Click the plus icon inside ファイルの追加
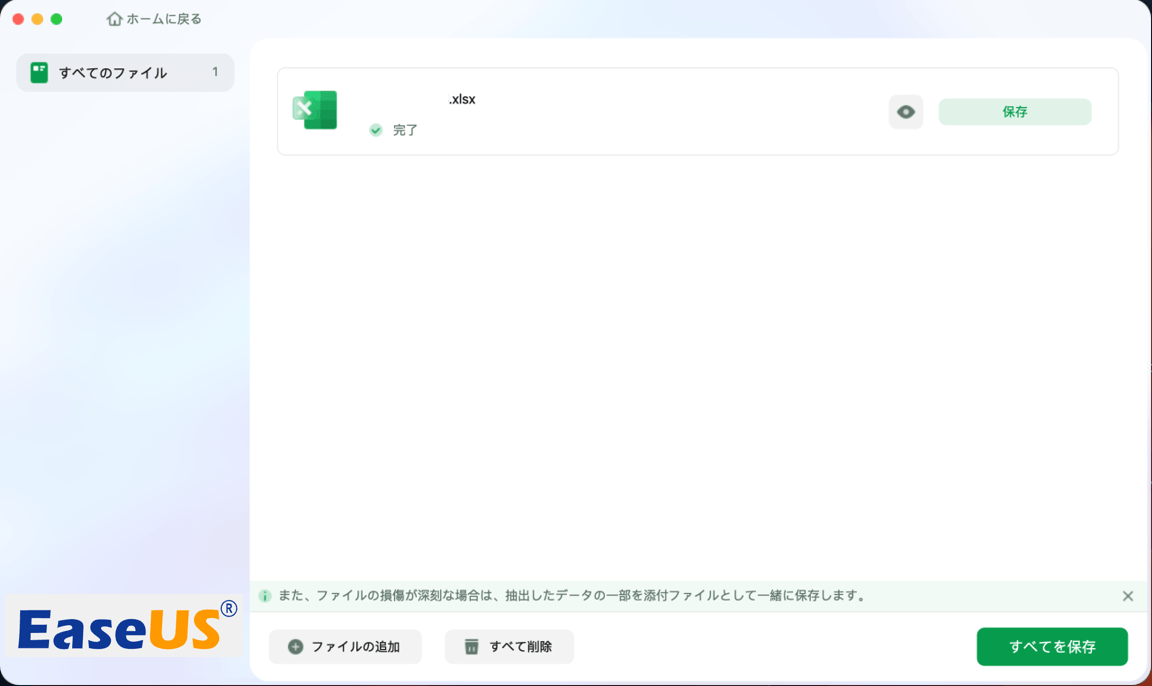This screenshot has height=686, width=1152. tap(294, 646)
